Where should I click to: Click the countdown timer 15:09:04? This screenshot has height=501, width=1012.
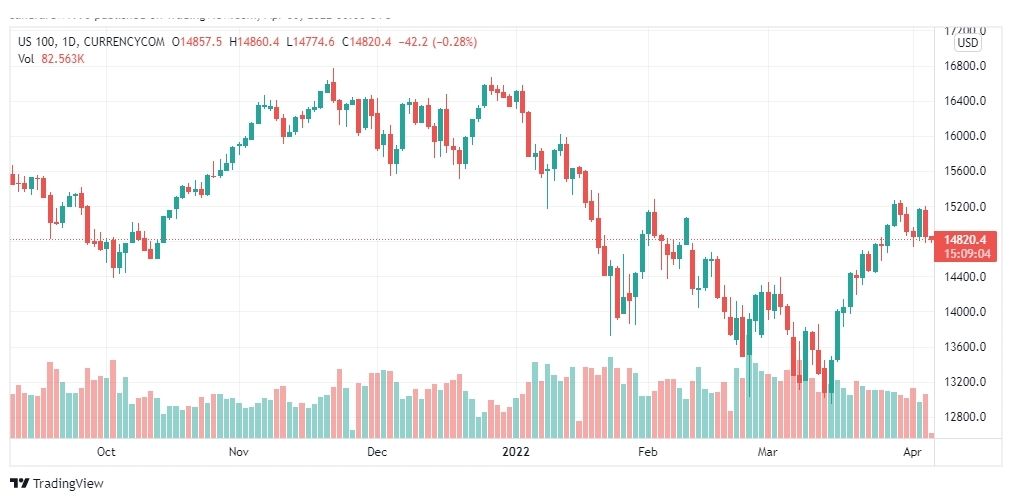point(966,254)
